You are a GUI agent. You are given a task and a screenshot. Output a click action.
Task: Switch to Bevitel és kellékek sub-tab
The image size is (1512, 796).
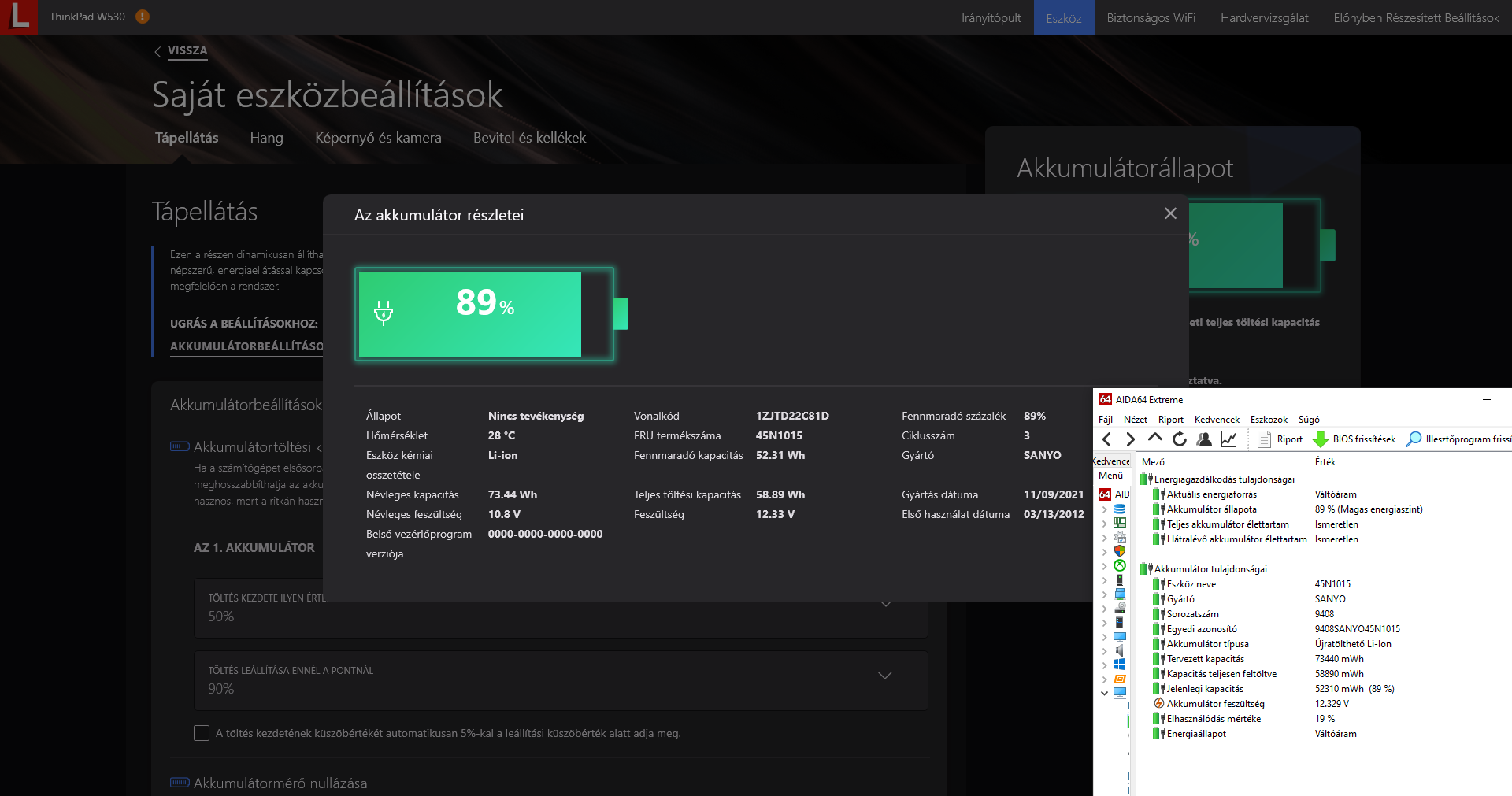529,138
